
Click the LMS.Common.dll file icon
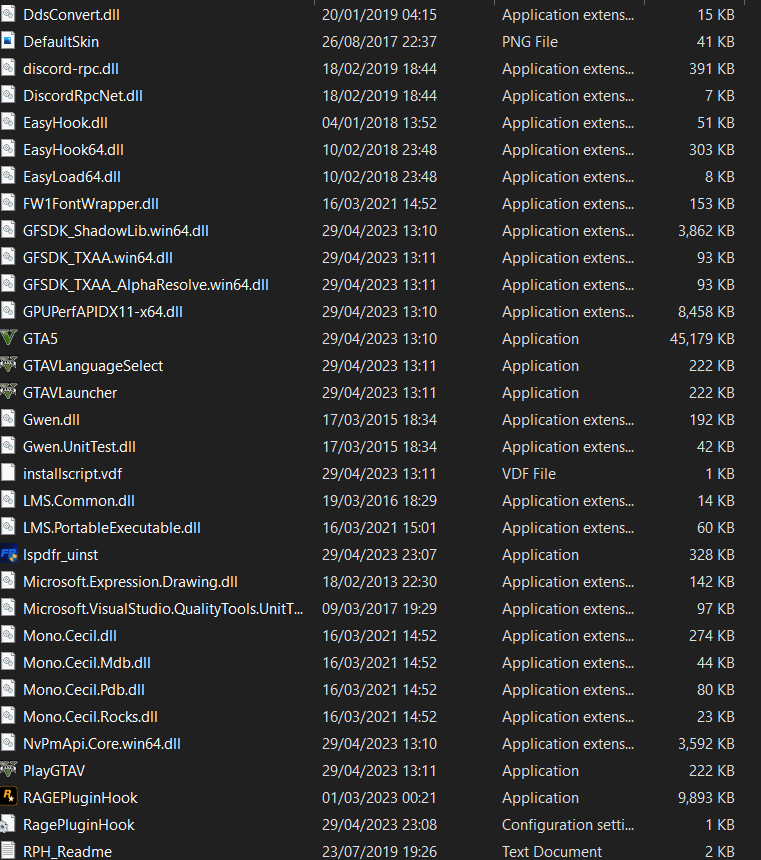pyautogui.click(x=8, y=500)
